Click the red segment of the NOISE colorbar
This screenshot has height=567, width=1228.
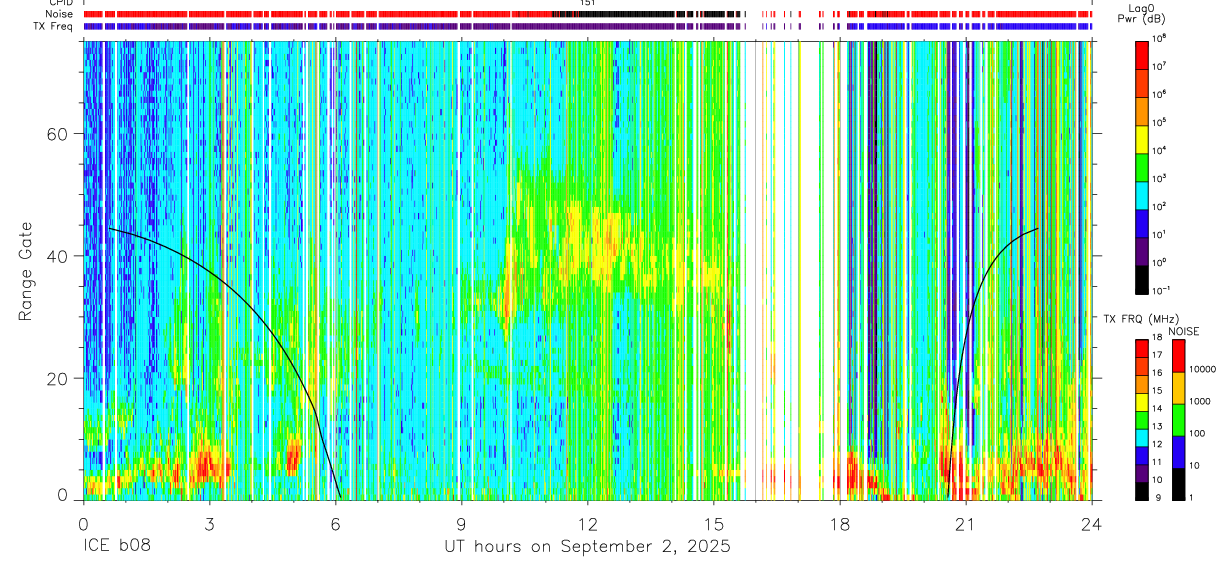pyautogui.click(x=1180, y=355)
